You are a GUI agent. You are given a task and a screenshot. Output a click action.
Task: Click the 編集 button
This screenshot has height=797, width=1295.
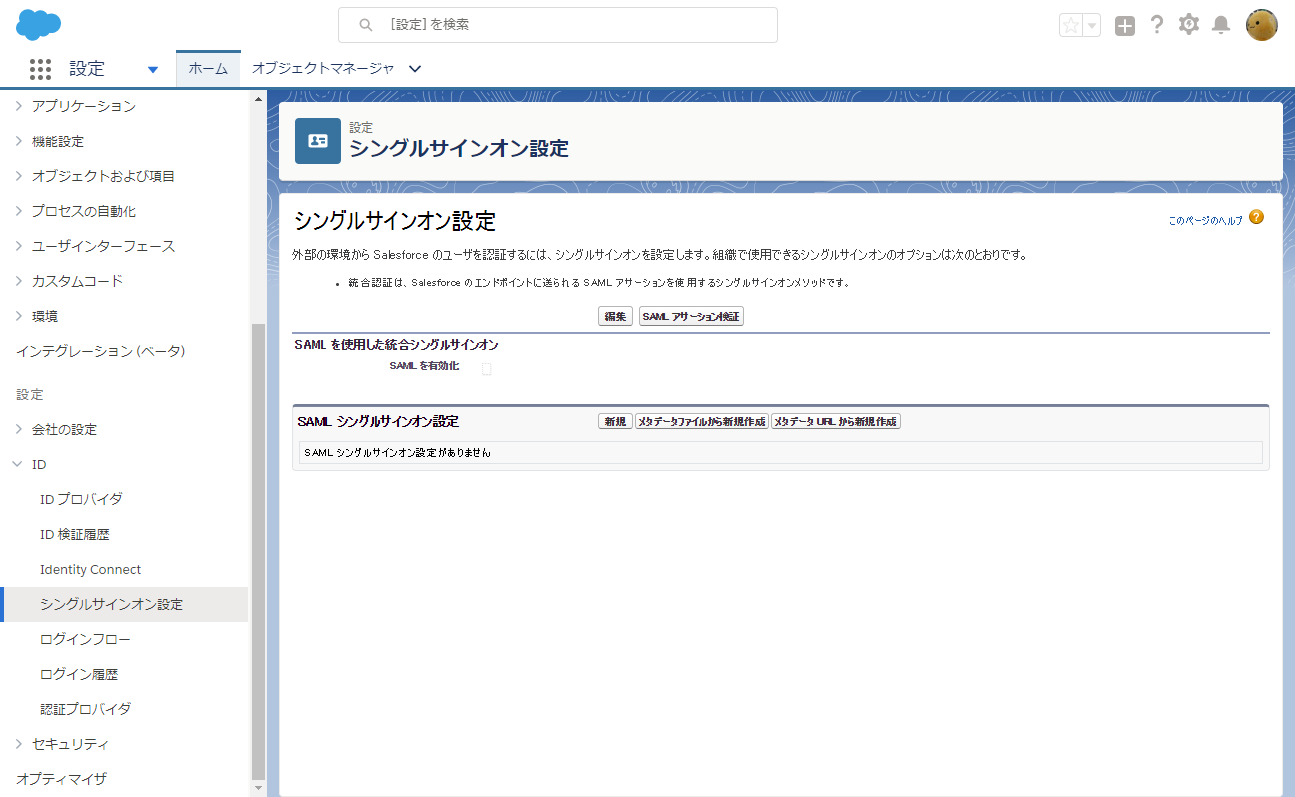point(615,317)
